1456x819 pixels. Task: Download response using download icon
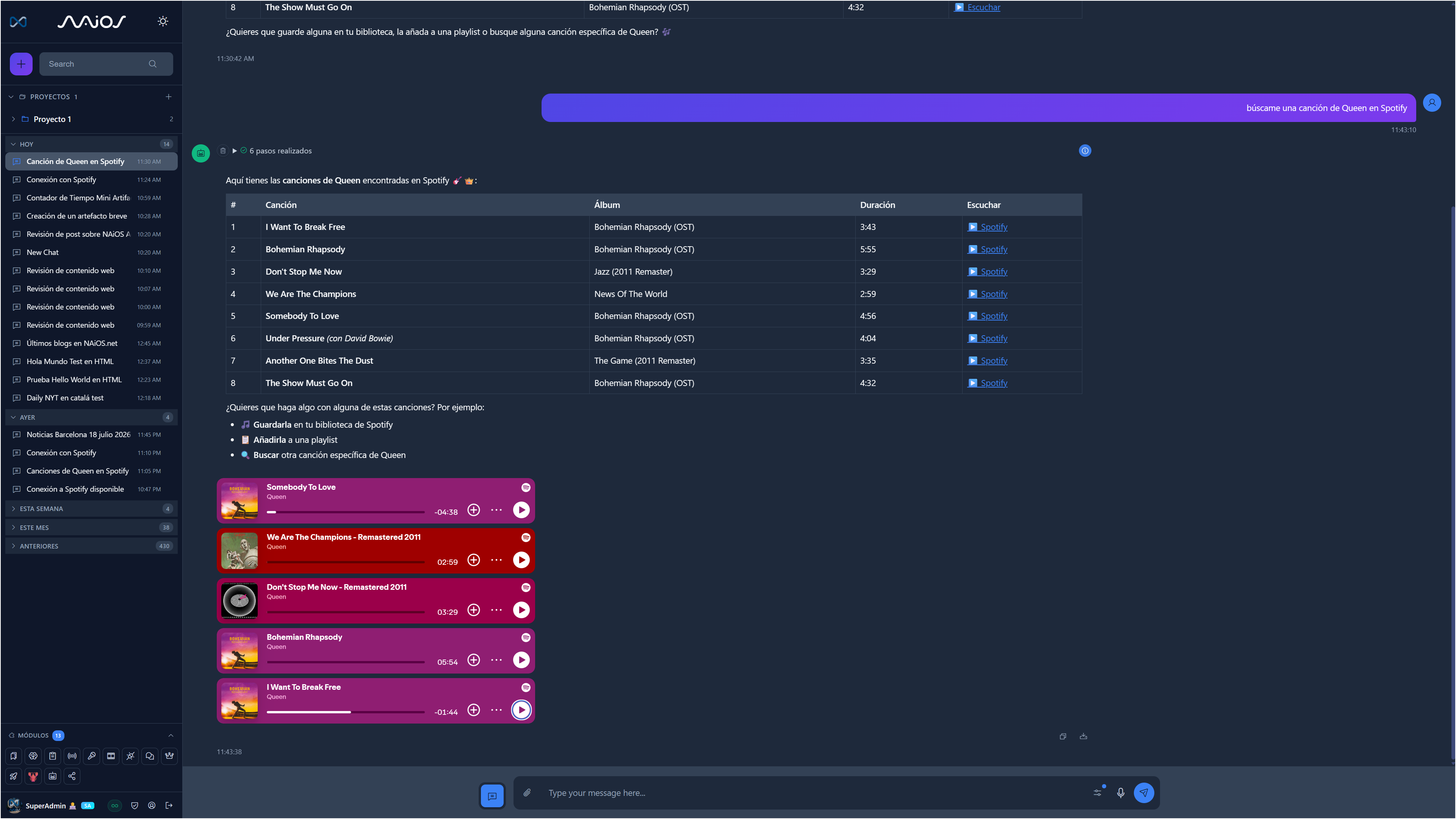[1083, 736]
